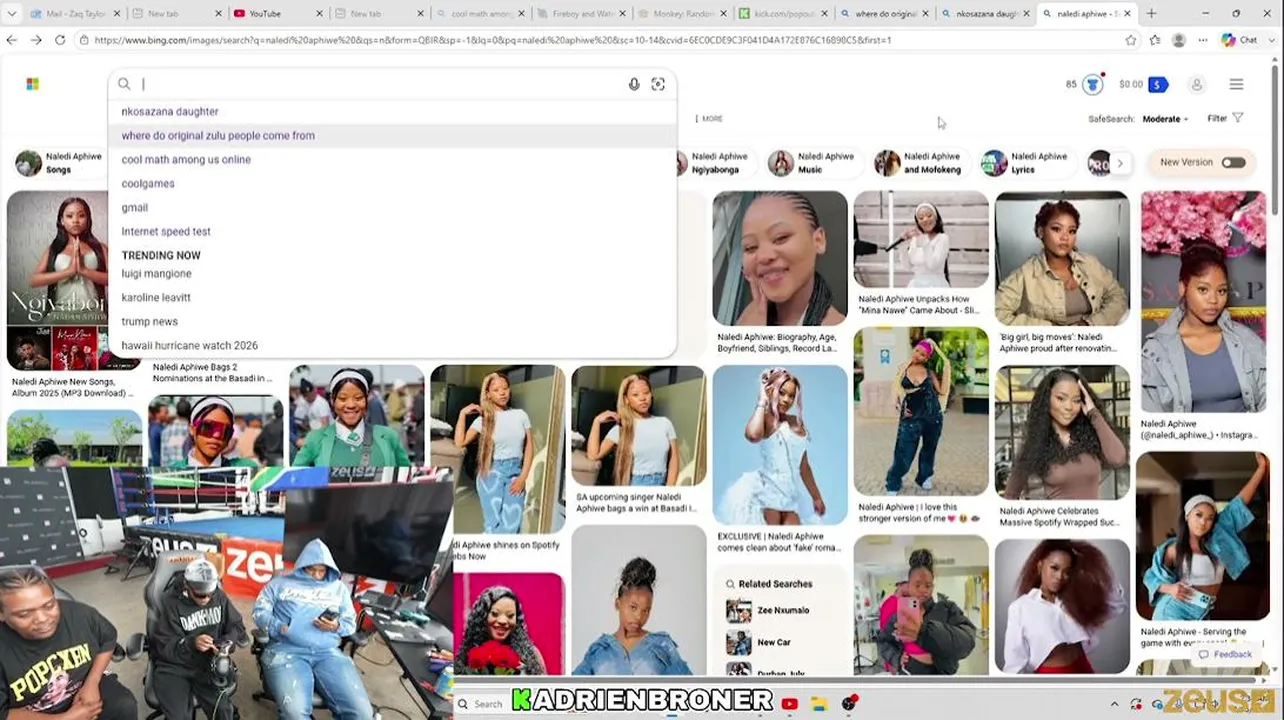Click the Windows taskbar Search box
Viewport: 1284px width, 720px height.
[482, 704]
